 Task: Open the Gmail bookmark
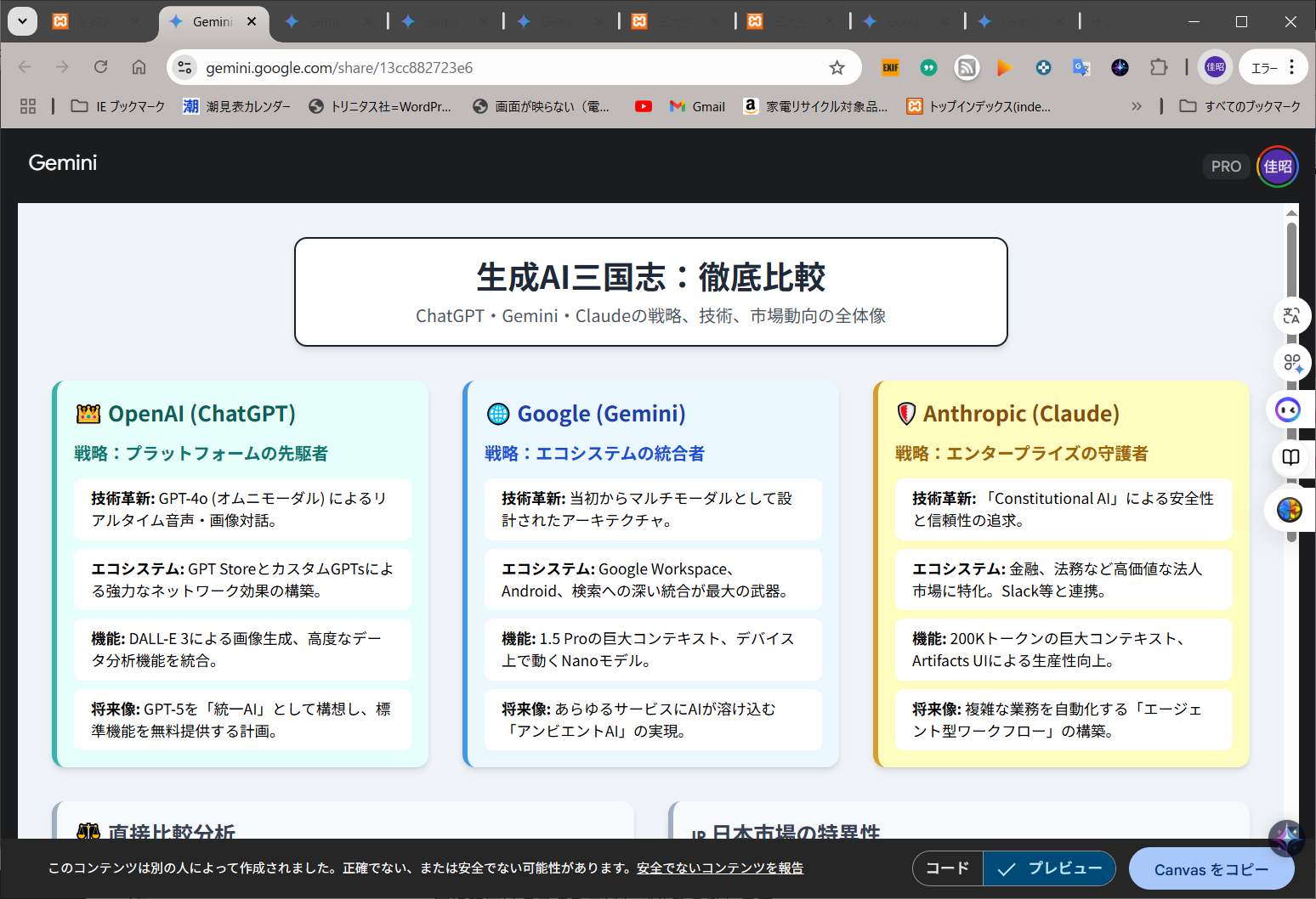pyautogui.click(x=697, y=106)
